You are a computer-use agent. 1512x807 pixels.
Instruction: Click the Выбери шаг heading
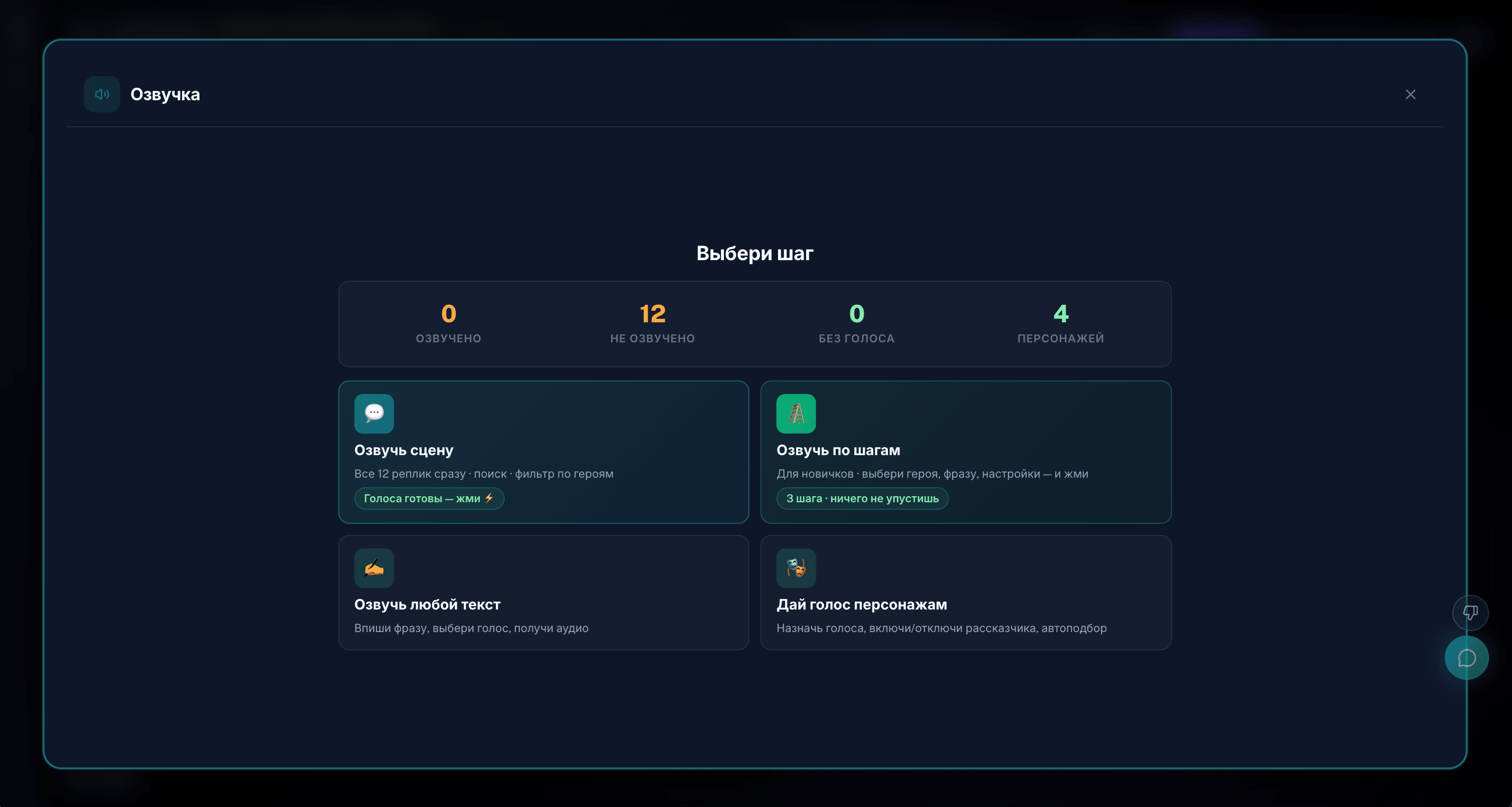(x=755, y=253)
